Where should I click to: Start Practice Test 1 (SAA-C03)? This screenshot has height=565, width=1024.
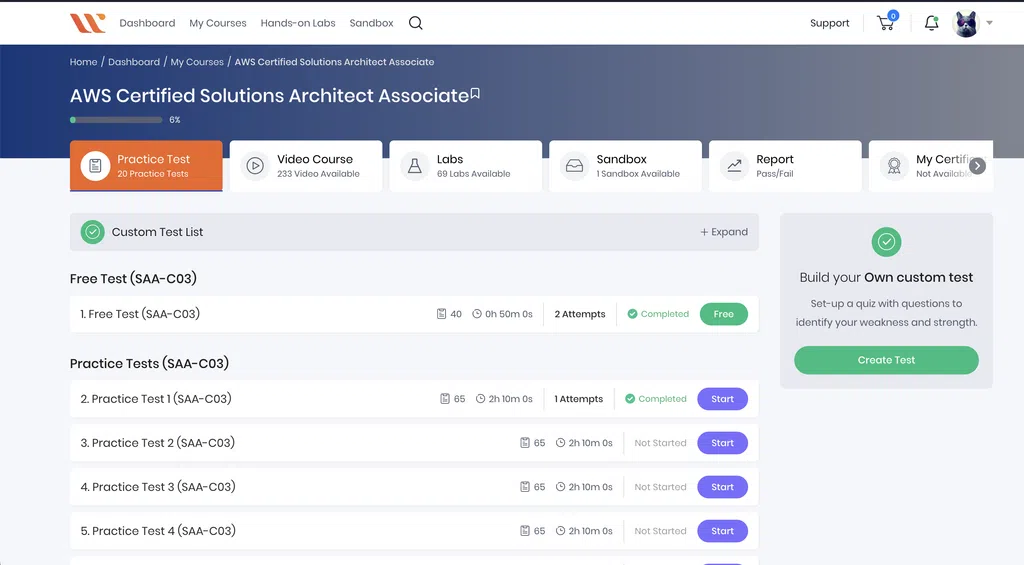pos(722,399)
